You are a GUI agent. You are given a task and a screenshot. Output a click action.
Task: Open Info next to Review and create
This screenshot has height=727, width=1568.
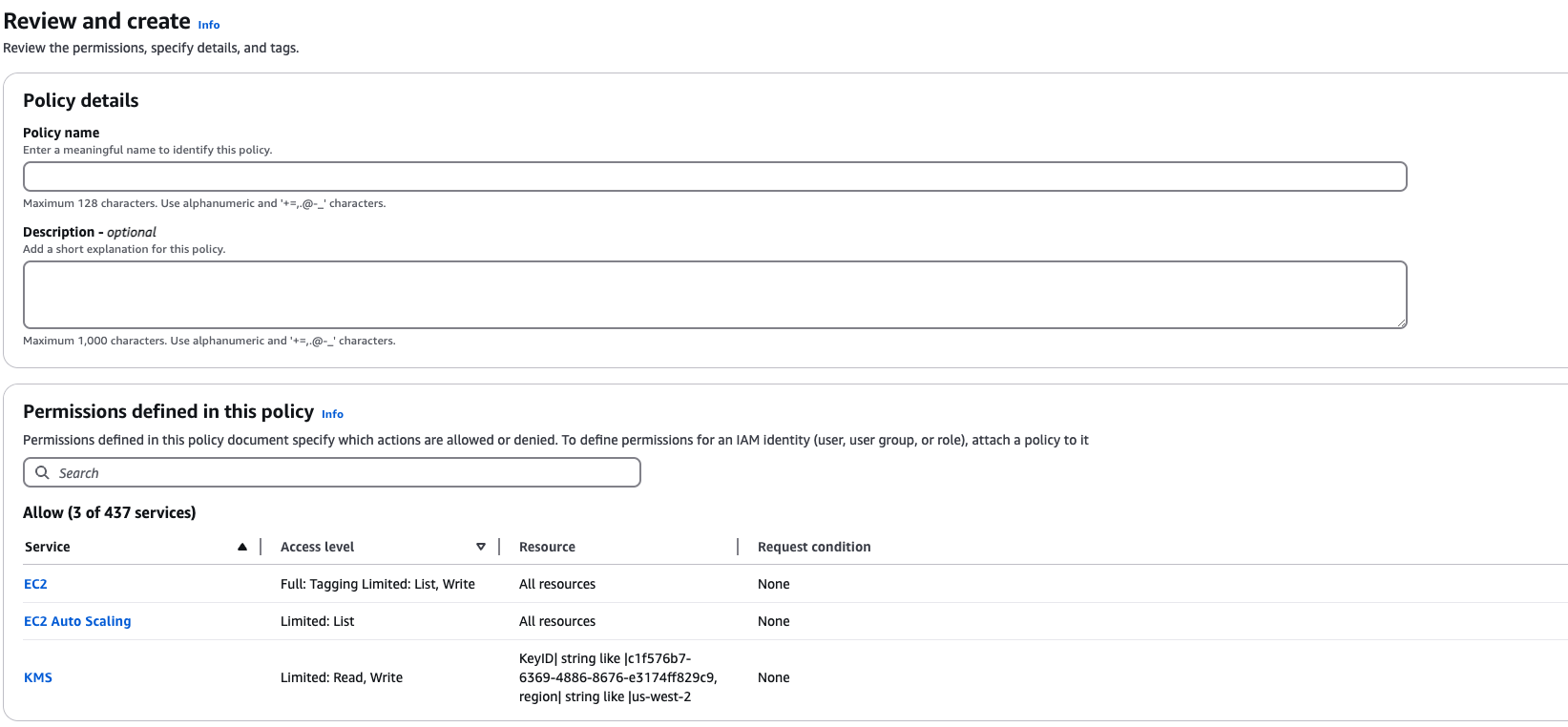pos(208,25)
